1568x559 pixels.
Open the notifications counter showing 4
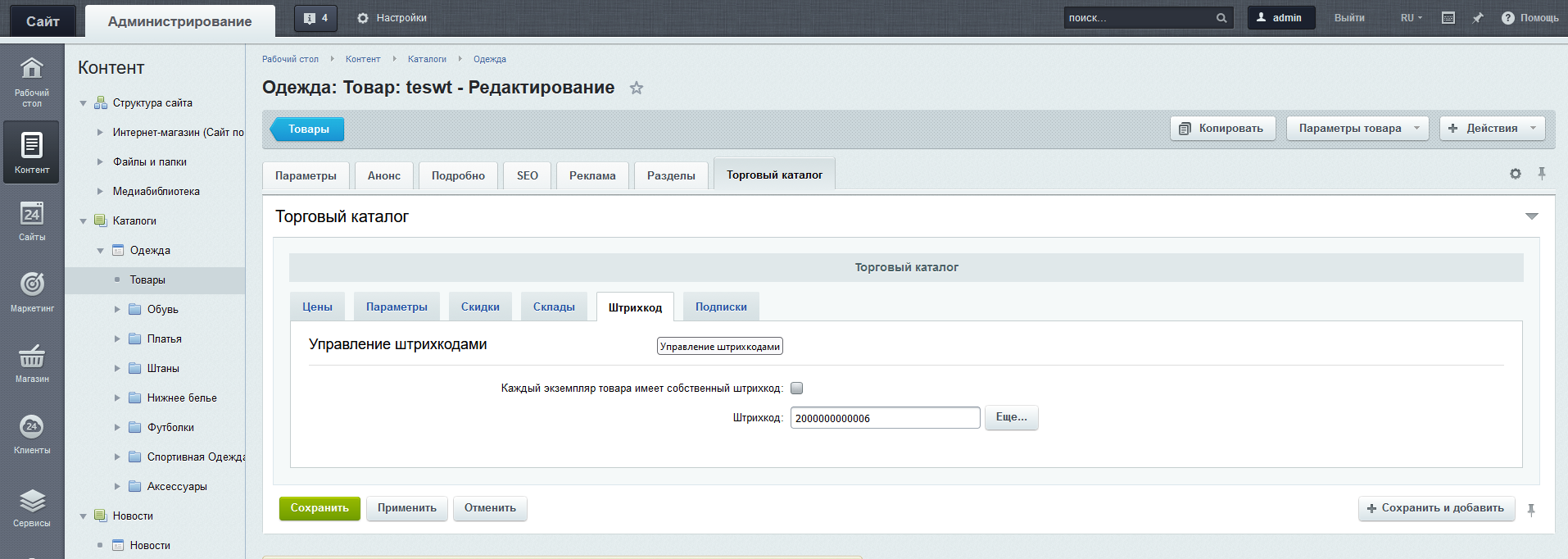(x=315, y=18)
